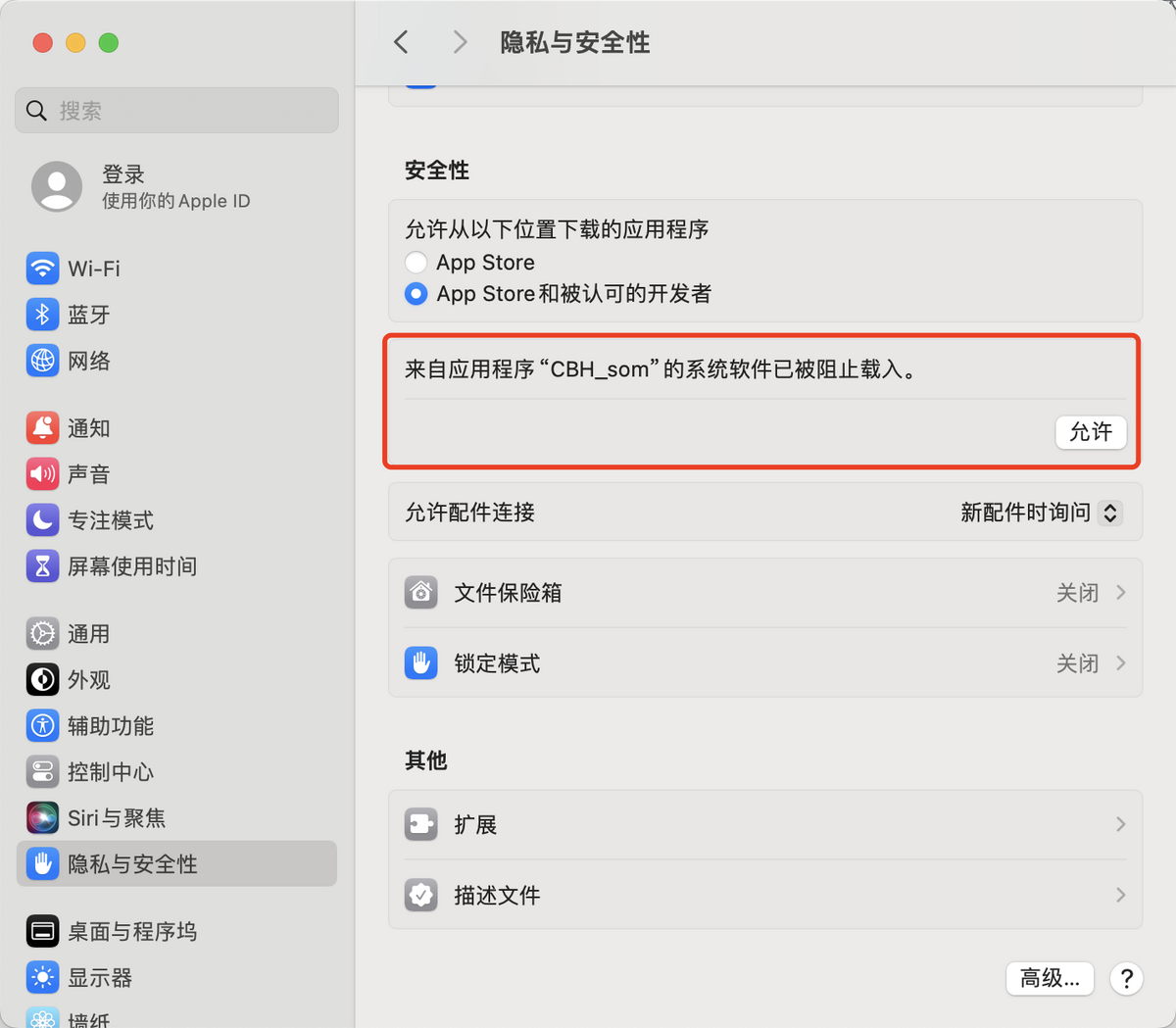Click the search magnifier icon
Screen dimensions: 1176x1028
click(36, 111)
